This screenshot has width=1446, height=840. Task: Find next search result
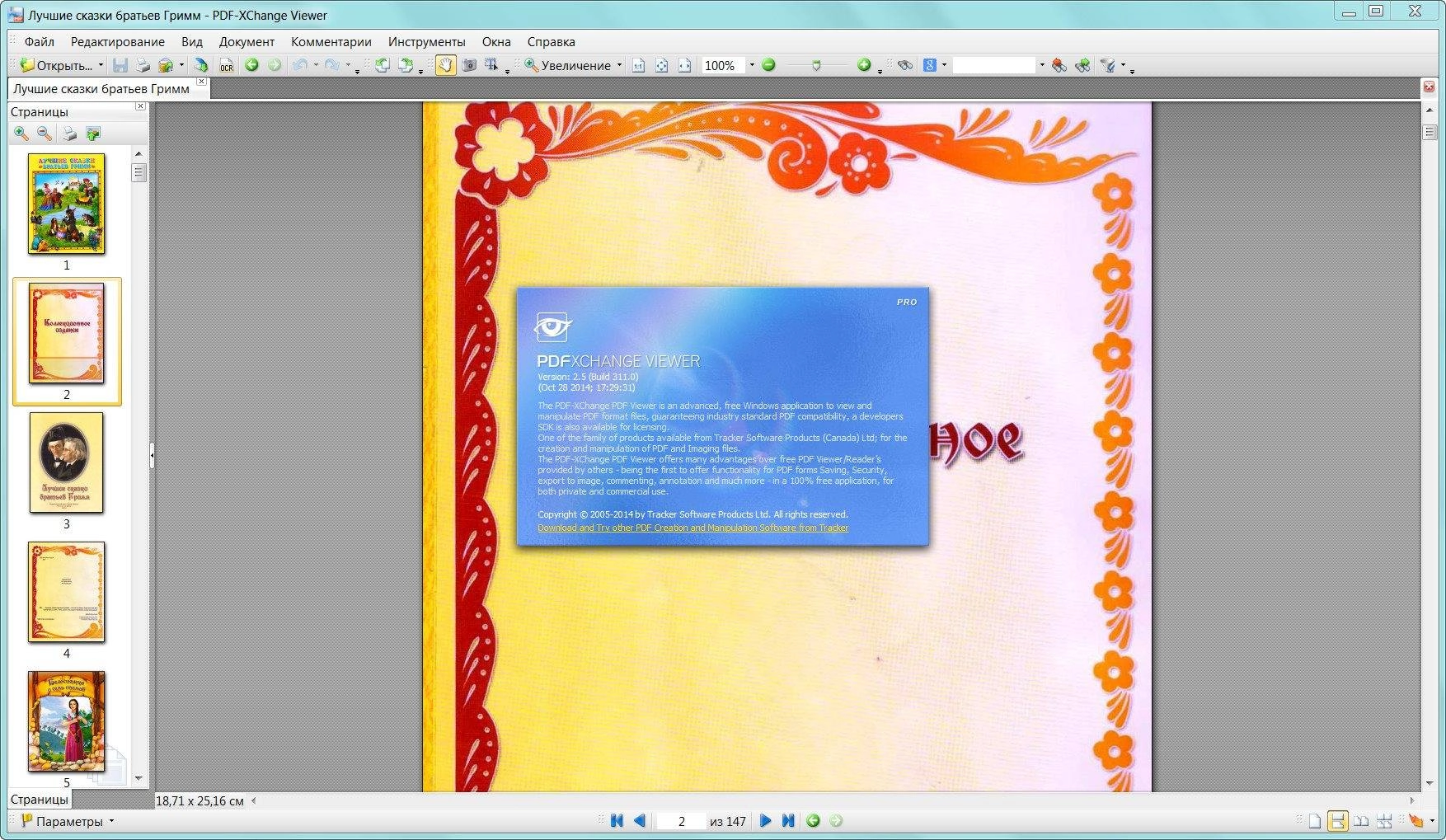pyautogui.click(x=1082, y=65)
